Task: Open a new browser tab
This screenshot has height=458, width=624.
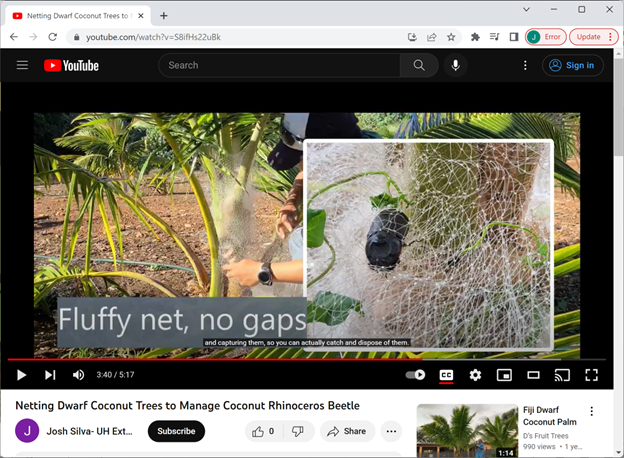Action: [x=164, y=16]
